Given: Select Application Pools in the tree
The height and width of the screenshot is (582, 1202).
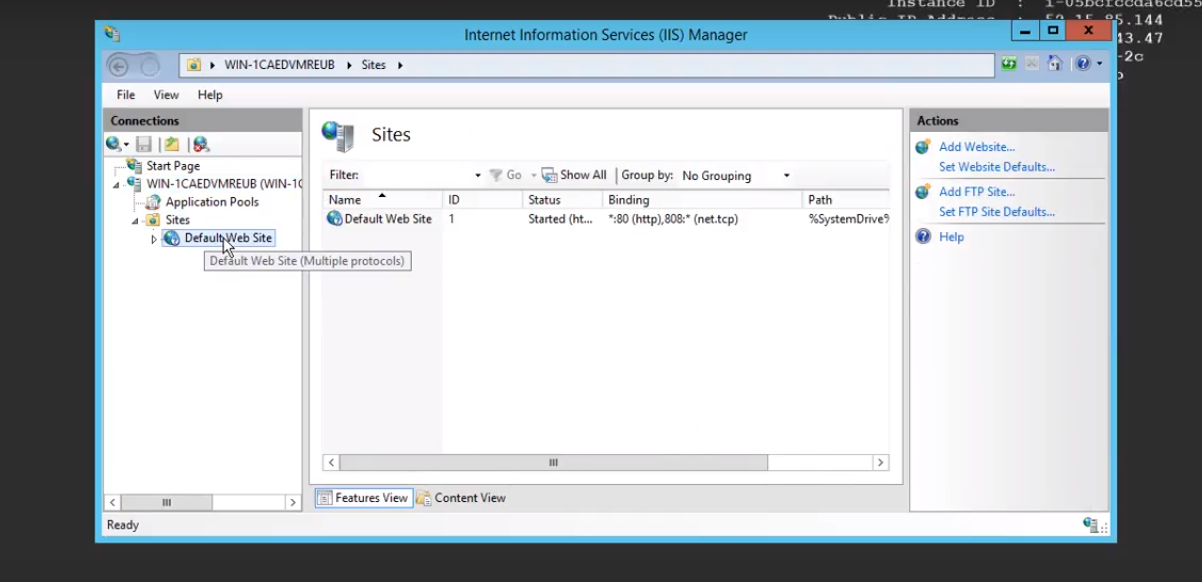Looking at the screenshot, I should pos(212,202).
